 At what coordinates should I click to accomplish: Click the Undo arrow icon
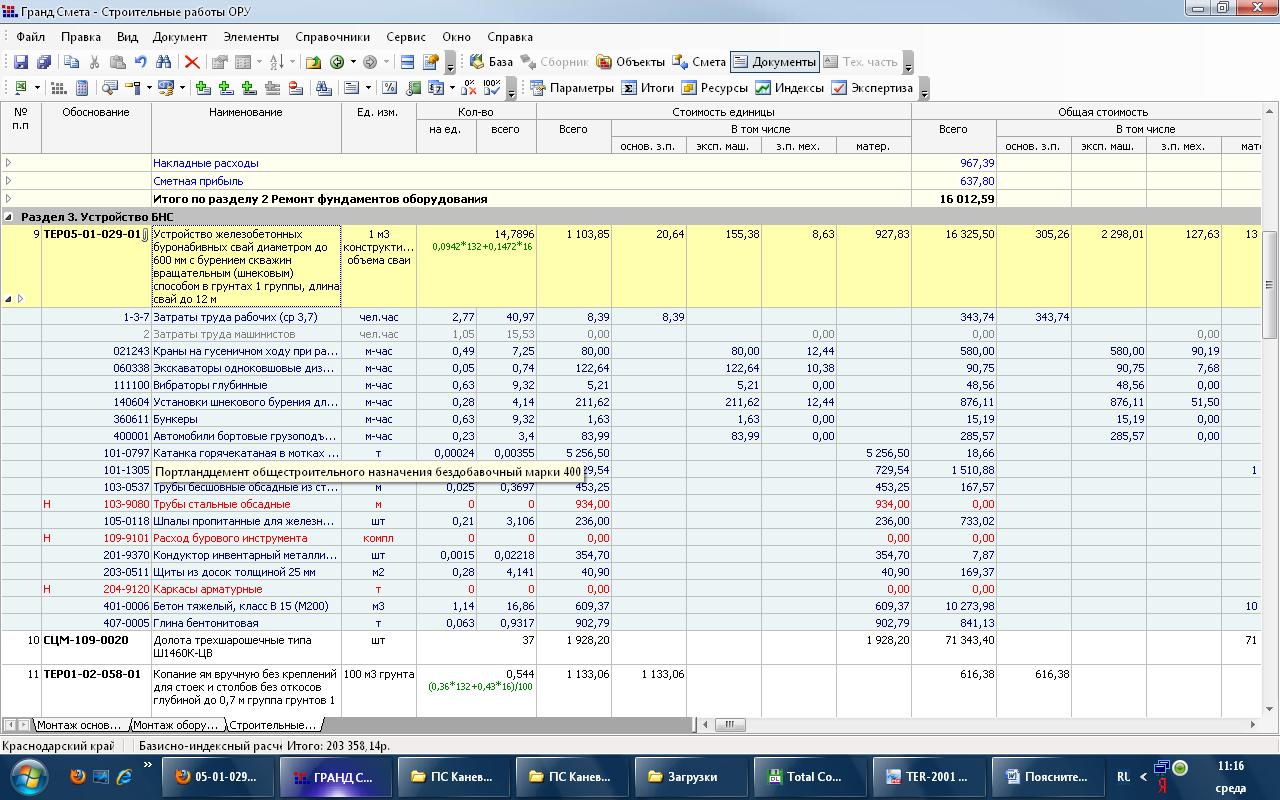[x=141, y=62]
